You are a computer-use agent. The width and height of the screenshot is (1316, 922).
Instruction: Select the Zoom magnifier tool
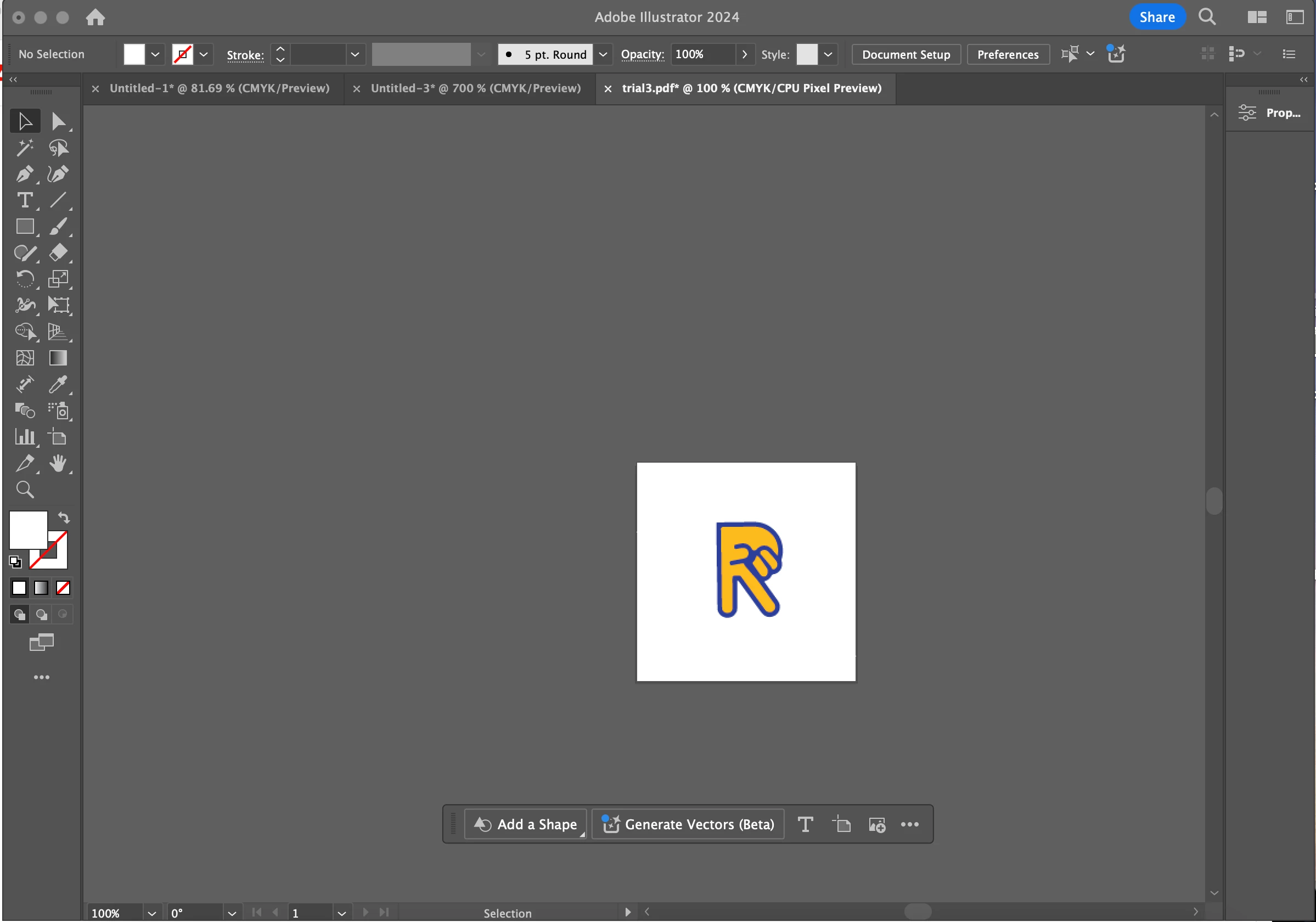[x=24, y=490]
